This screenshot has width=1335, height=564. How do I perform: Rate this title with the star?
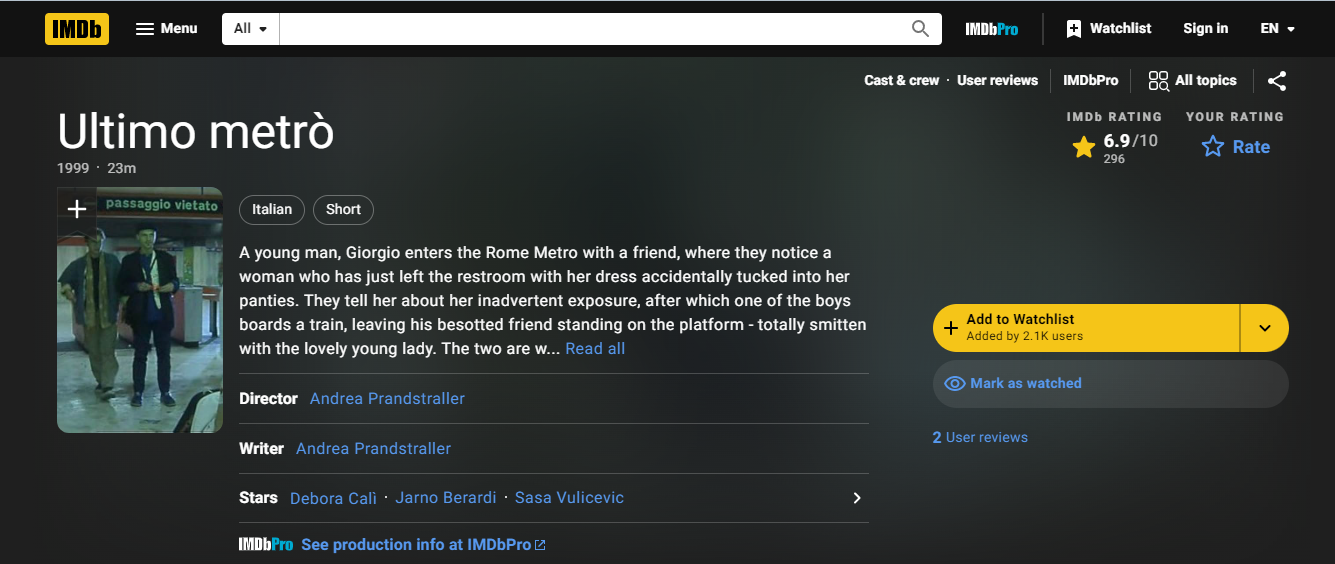coord(1235,147)
